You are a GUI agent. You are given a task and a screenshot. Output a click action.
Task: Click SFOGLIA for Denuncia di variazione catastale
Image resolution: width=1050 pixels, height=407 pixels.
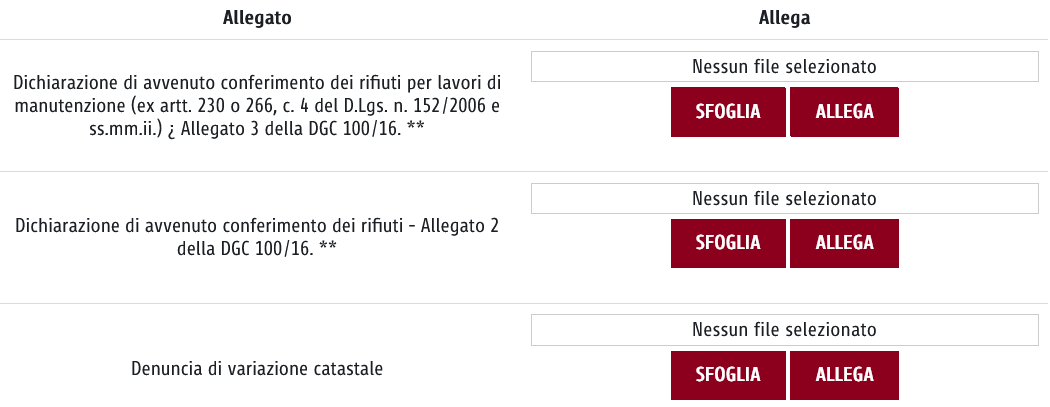(728, 375)
